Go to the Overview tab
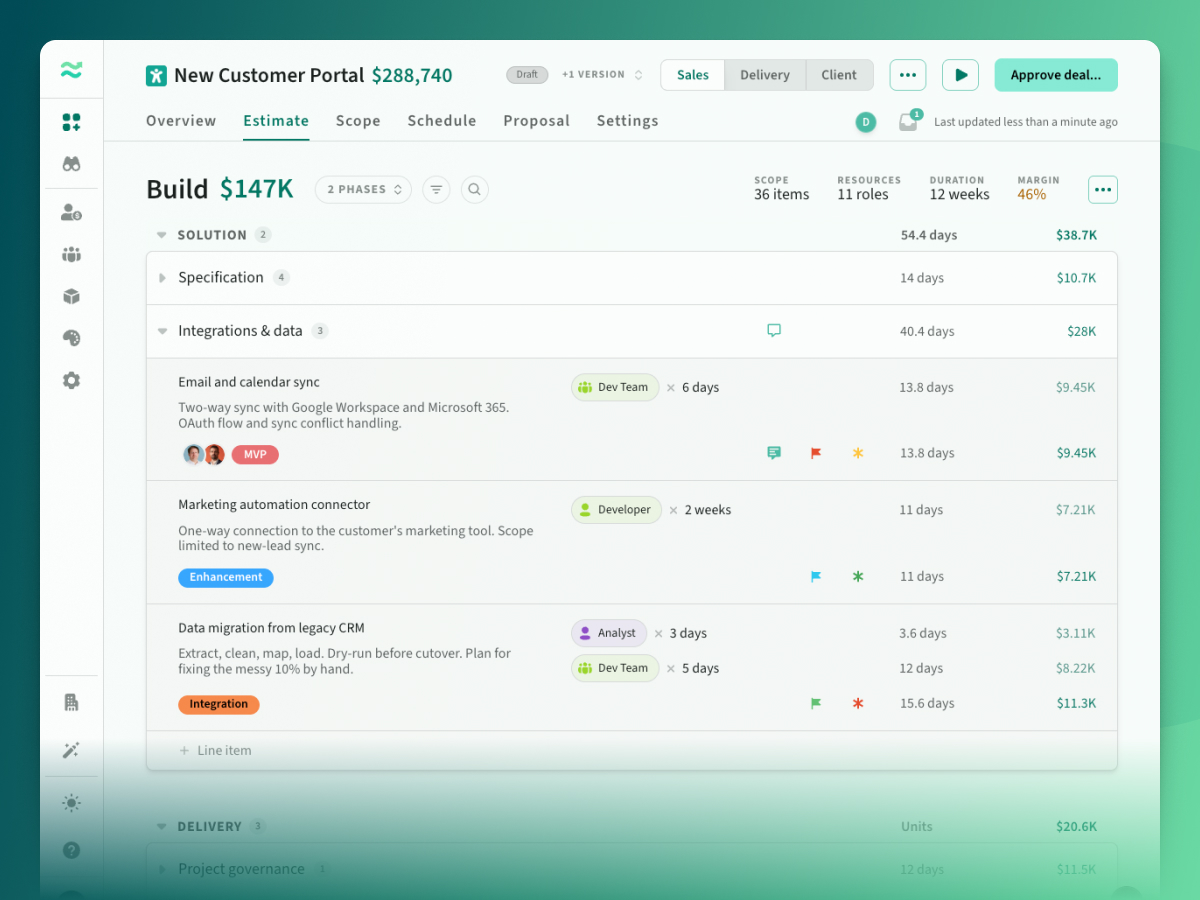 (181, 121)
